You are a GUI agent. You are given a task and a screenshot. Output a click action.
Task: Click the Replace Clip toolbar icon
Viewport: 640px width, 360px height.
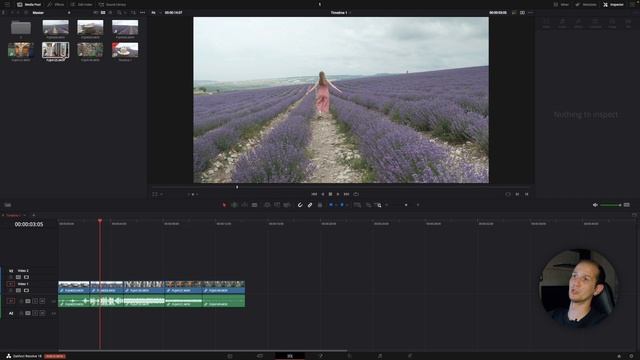287,205
